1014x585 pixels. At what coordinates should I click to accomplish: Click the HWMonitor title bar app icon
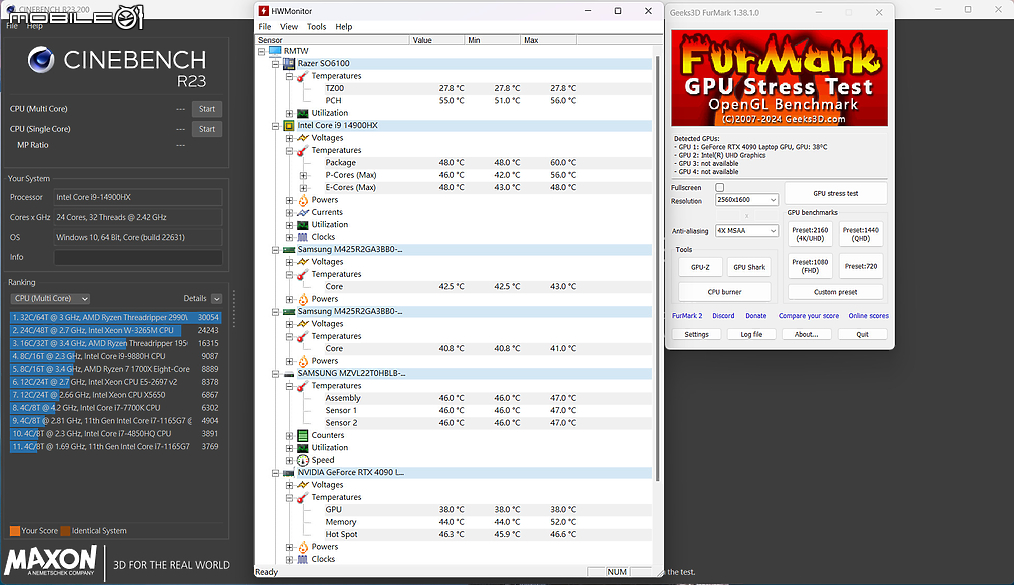[263, 11]
